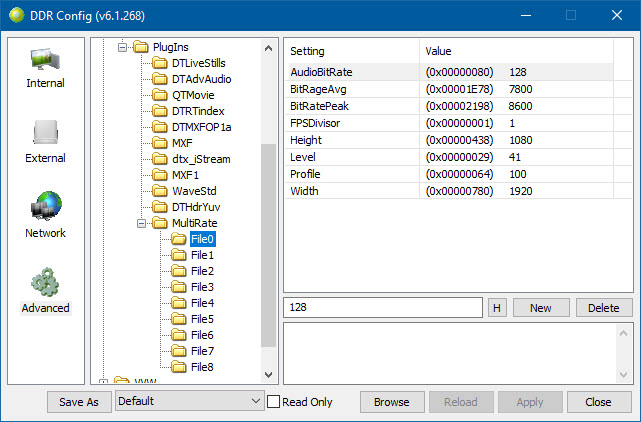Screen dimensions: 641x422
Task: Select the File7 folder icon
Action: coord(179,351)
